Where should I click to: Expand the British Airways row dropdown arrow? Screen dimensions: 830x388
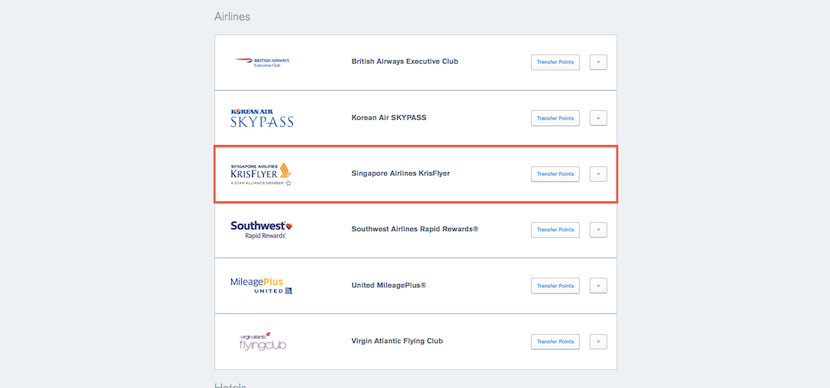click(598, 62)
